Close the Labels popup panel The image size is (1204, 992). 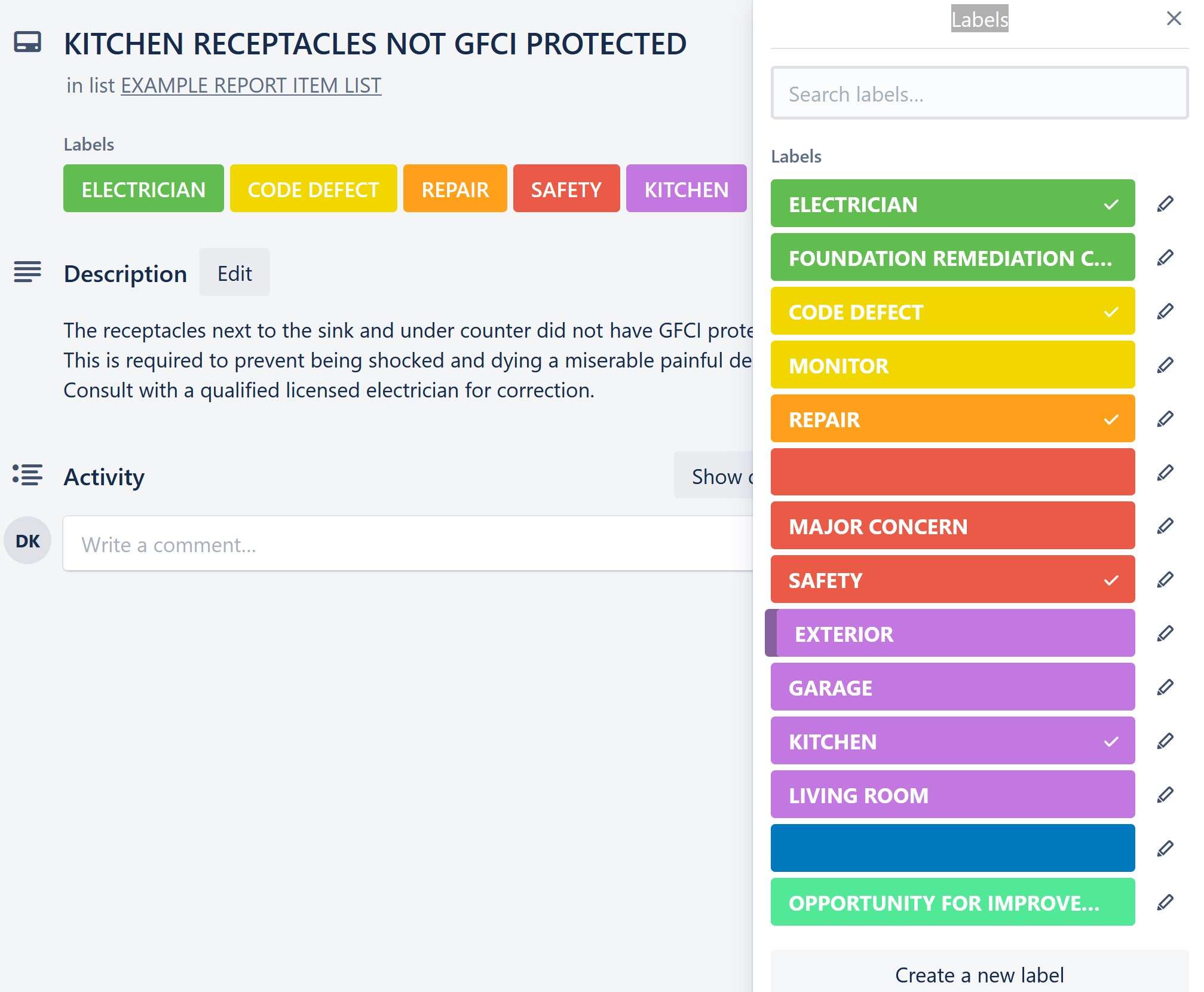point(1174,19)
